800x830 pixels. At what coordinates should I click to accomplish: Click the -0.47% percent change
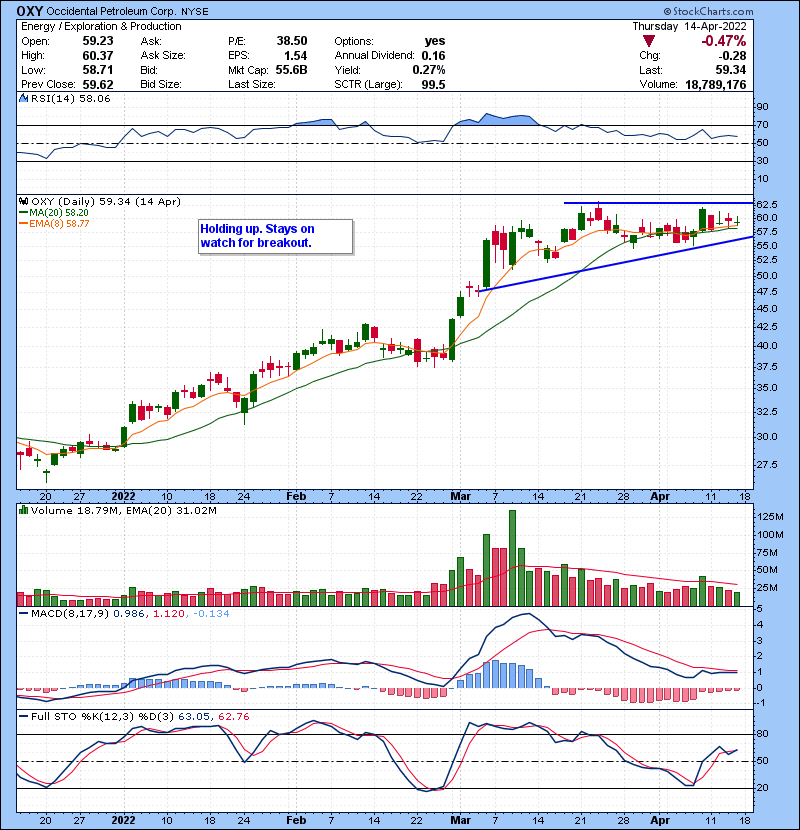pyautogui.click(x=724, y=41)
